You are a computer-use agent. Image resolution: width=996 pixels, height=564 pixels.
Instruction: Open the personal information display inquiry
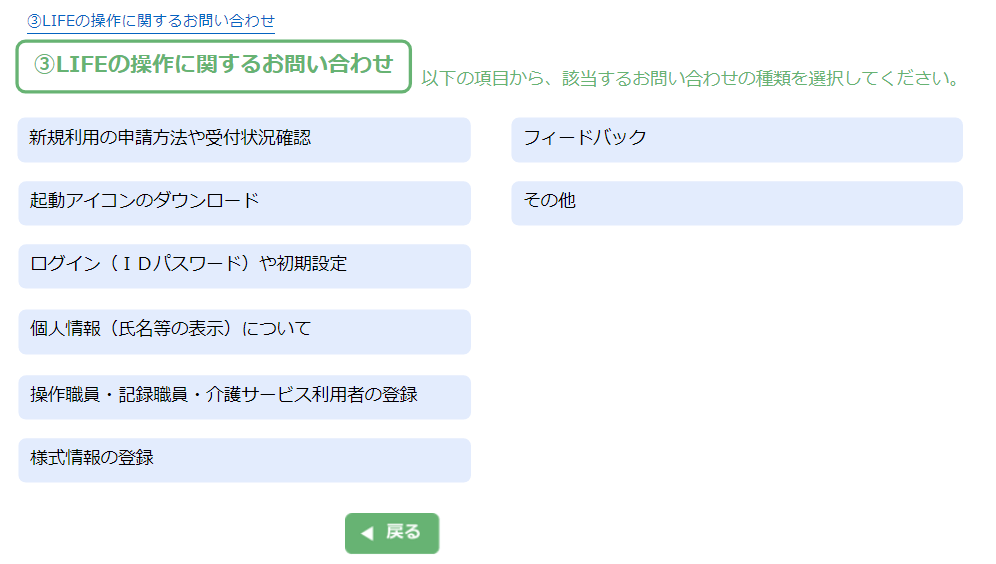click(244, 330)
